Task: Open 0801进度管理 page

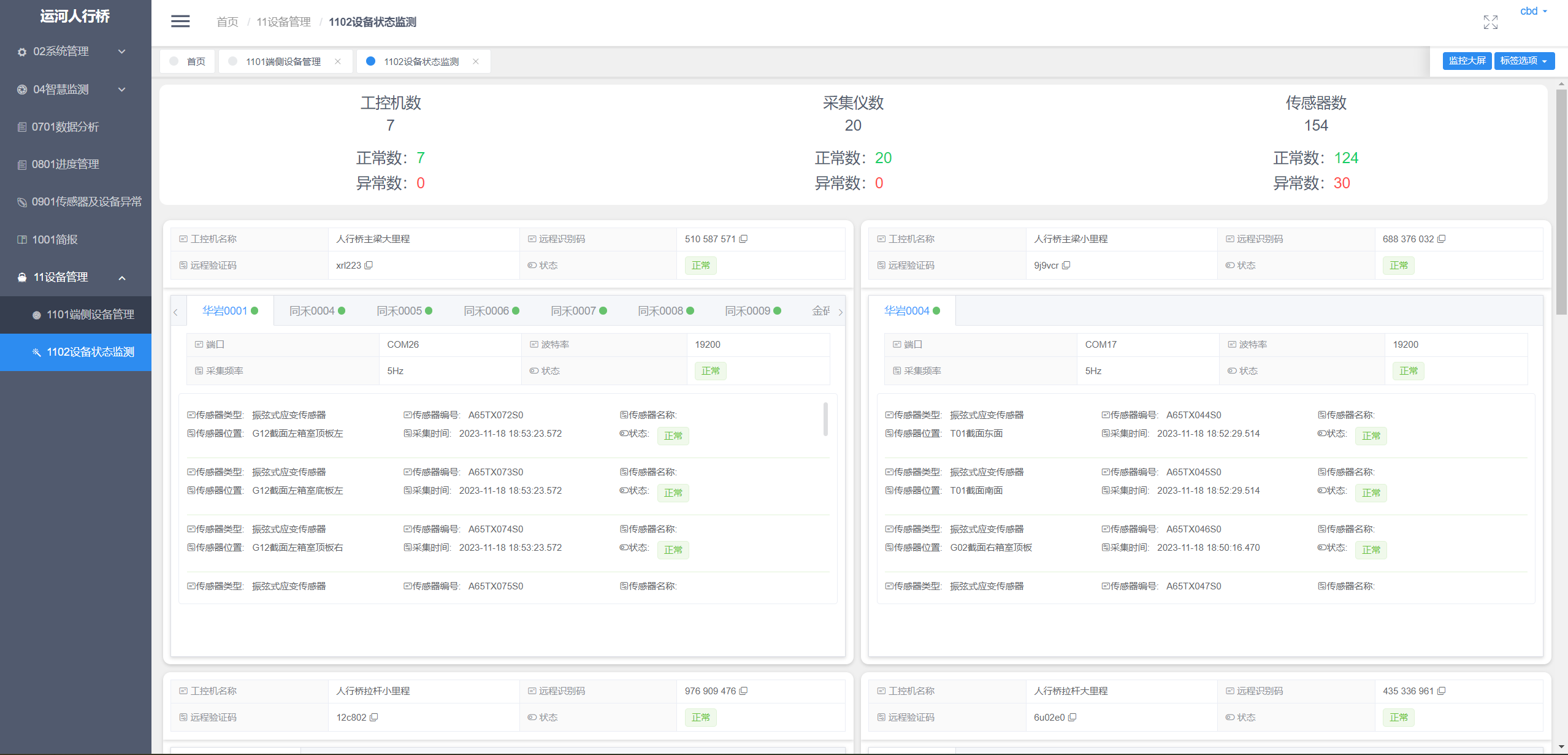Action: 75,164
